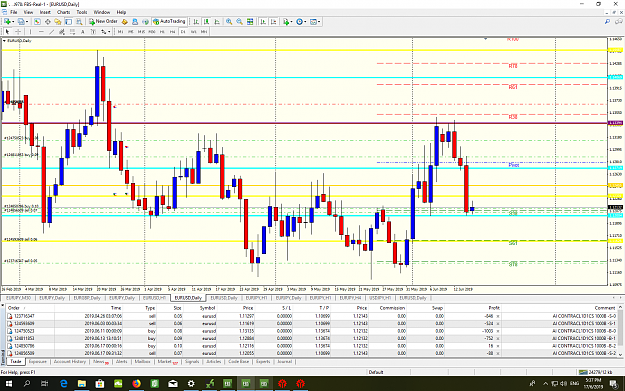625x391 pixels.
Task: Switch timeframe to D1
Action: click(x=183, y=31)
